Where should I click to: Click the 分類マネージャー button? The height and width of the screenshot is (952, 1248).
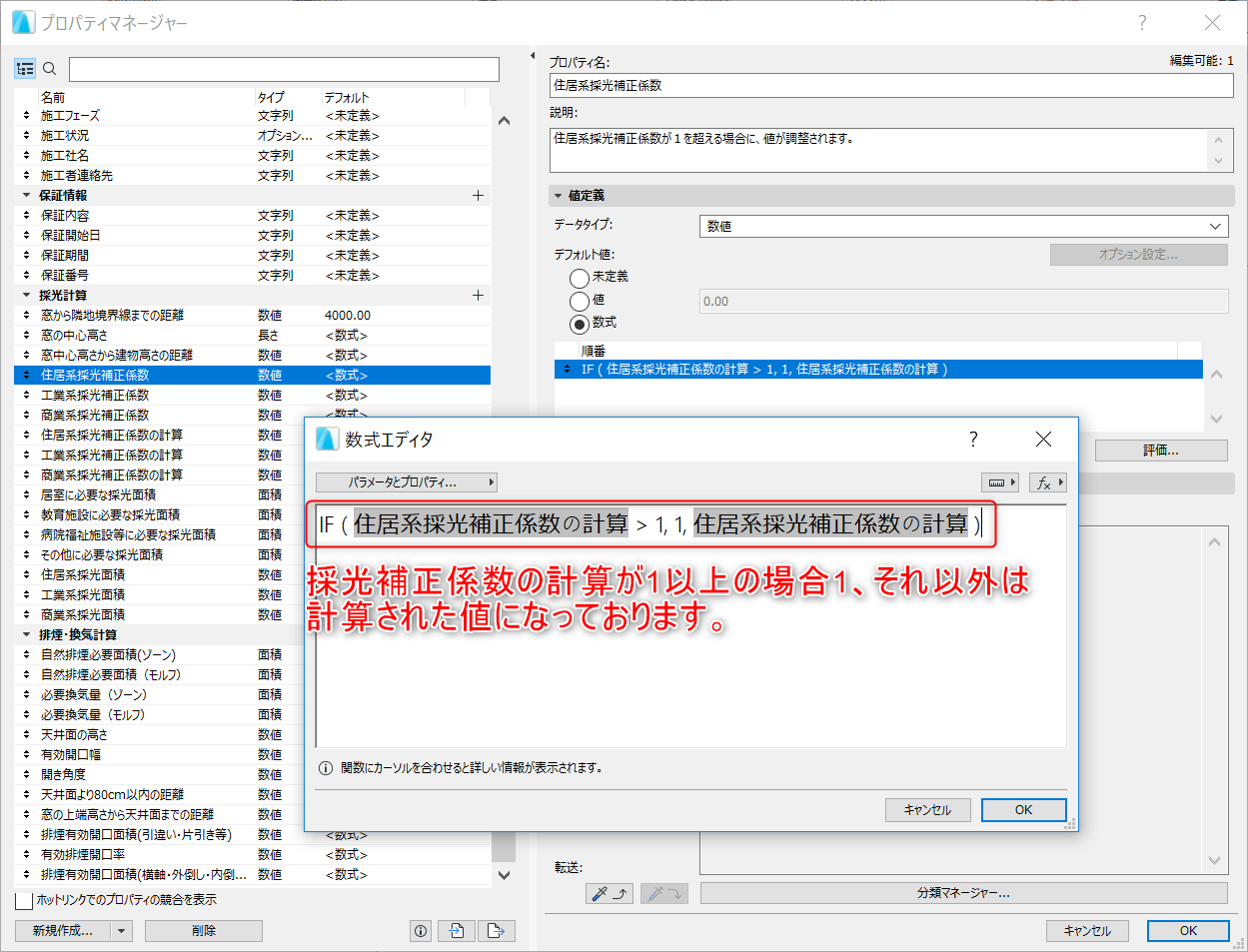tap(963, 893)
